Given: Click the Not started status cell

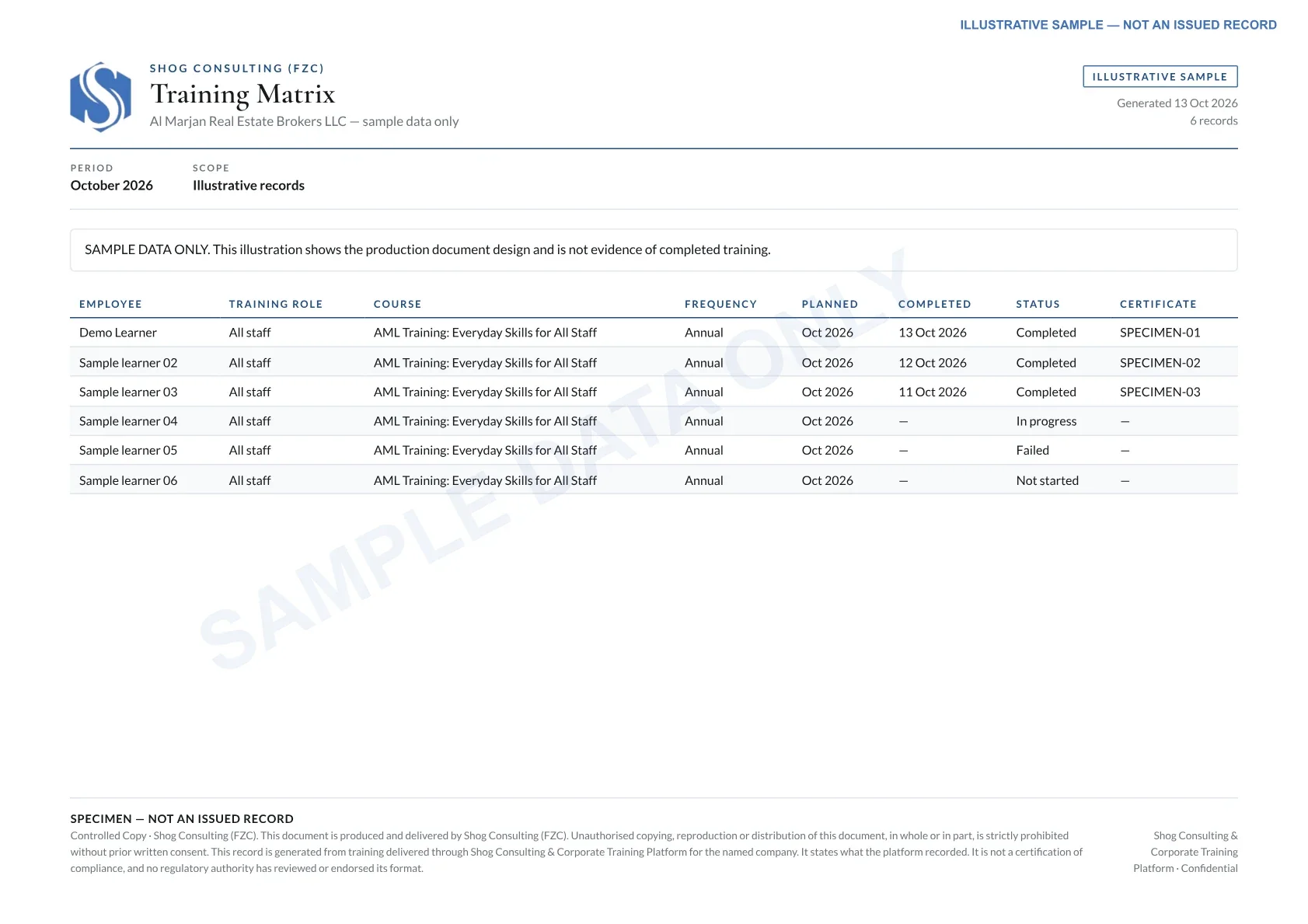Looking at the screenshot, I should 1047,481.
